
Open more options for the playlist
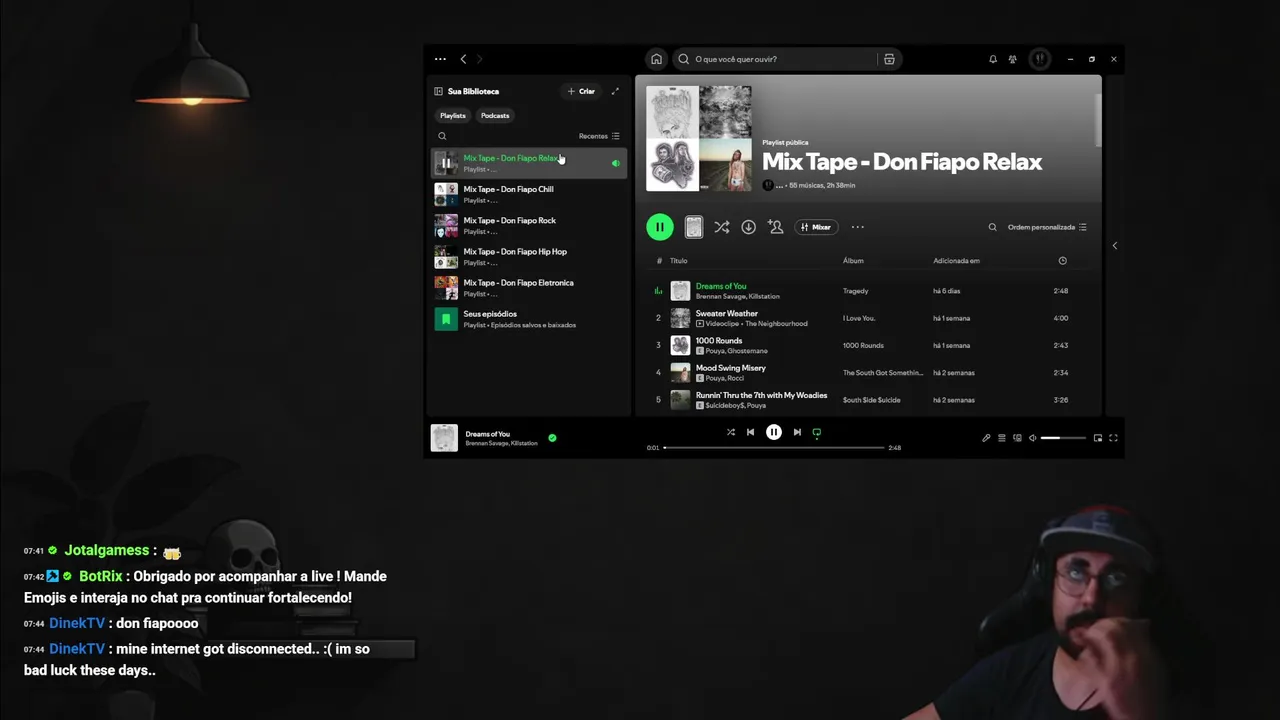[857, 227]
